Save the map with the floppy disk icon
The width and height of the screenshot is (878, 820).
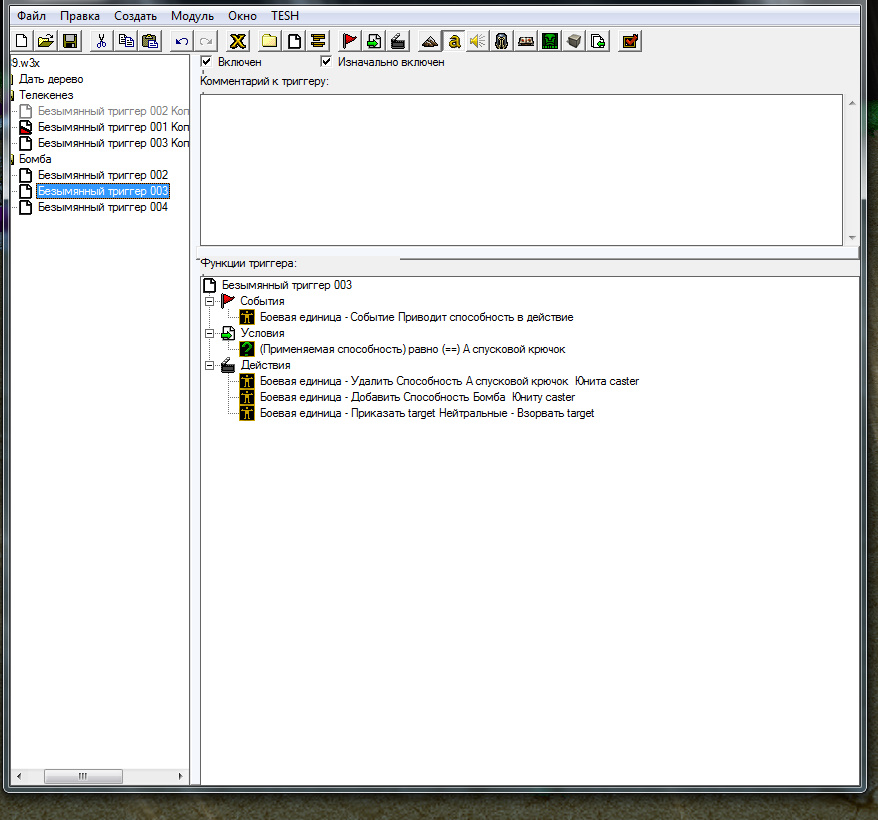pos(70,41)
